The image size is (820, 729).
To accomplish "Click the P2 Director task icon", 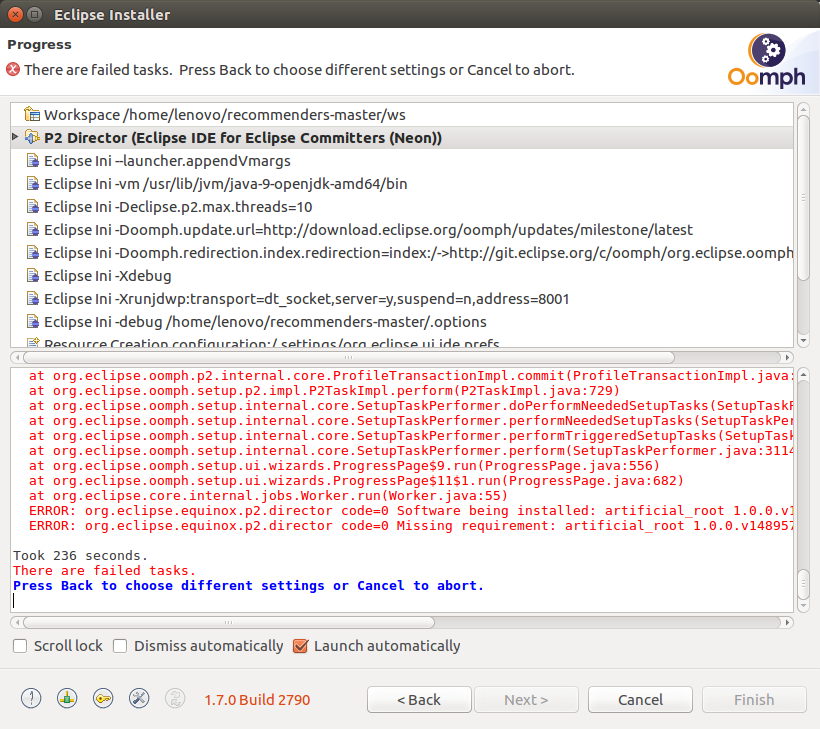I will (32, 137).
